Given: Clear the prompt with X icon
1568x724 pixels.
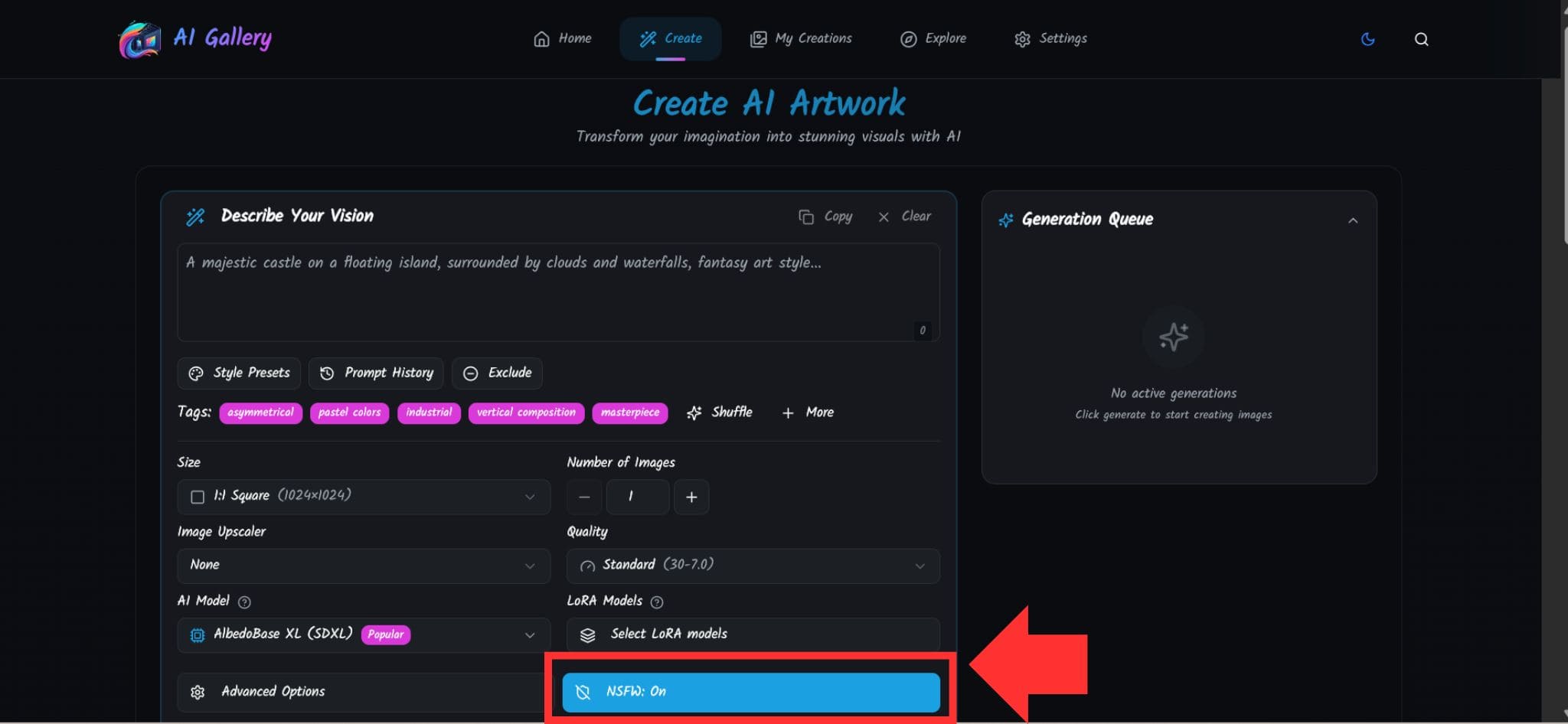Looking at the screenshot, I should point(884,217).
